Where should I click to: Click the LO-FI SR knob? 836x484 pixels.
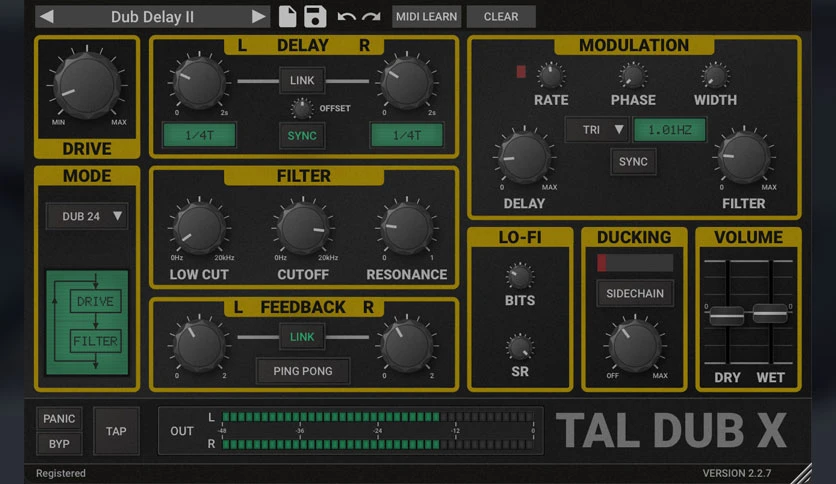[519, 348]
